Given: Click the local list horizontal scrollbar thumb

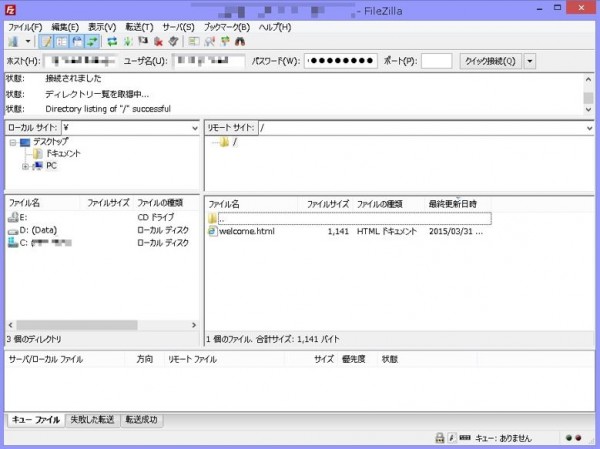Looking at the screenshot, I should (x=77, y=325).
